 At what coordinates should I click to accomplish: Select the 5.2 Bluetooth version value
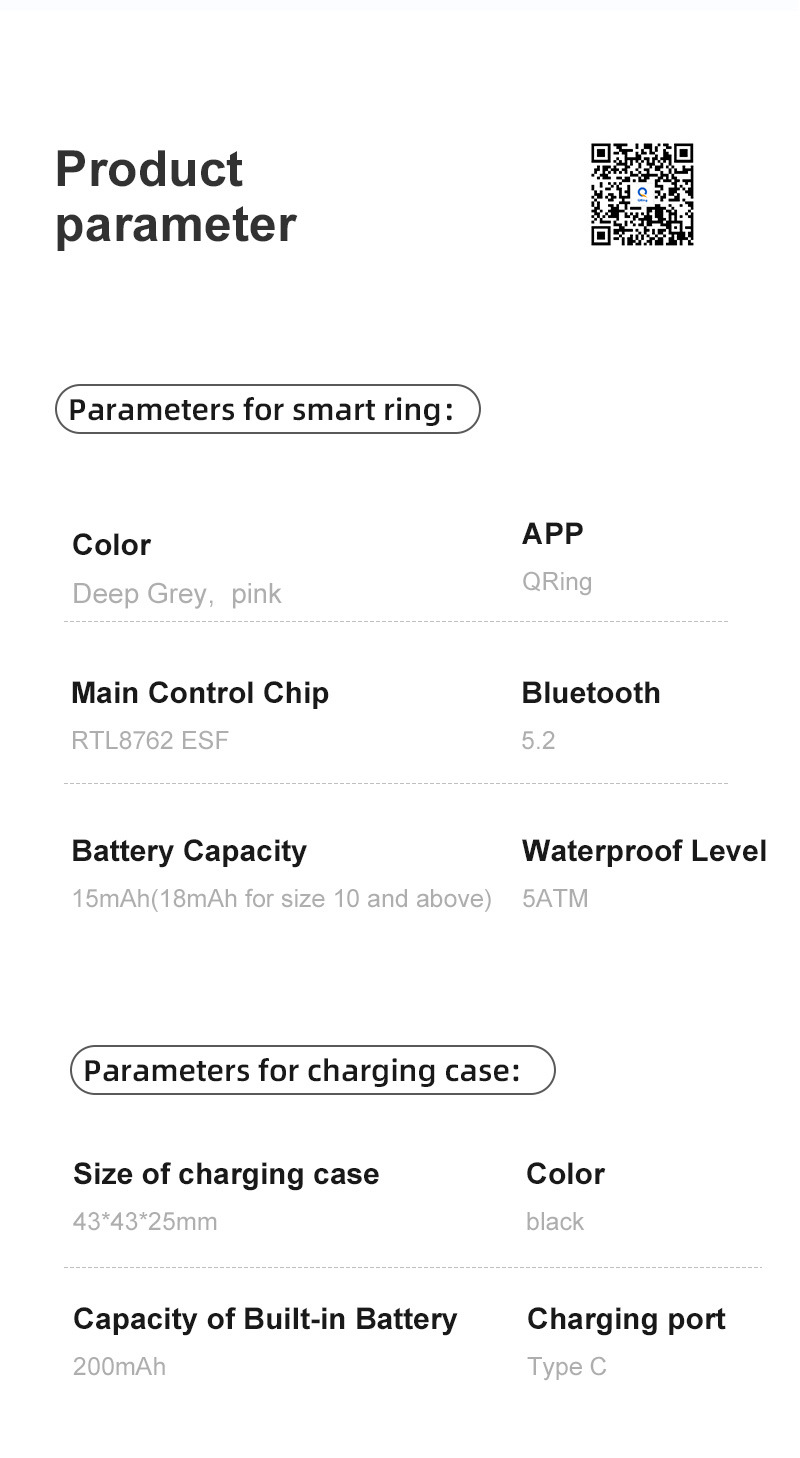pos(538,741)
